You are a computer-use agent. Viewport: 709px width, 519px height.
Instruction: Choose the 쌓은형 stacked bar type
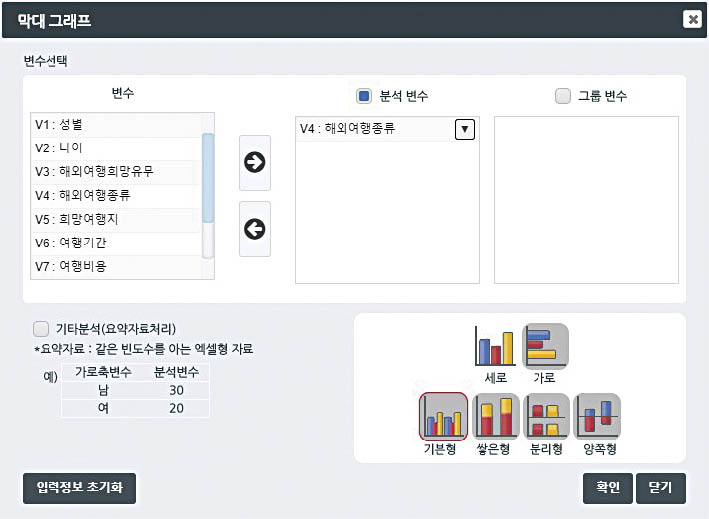click(x=496, y=416)
